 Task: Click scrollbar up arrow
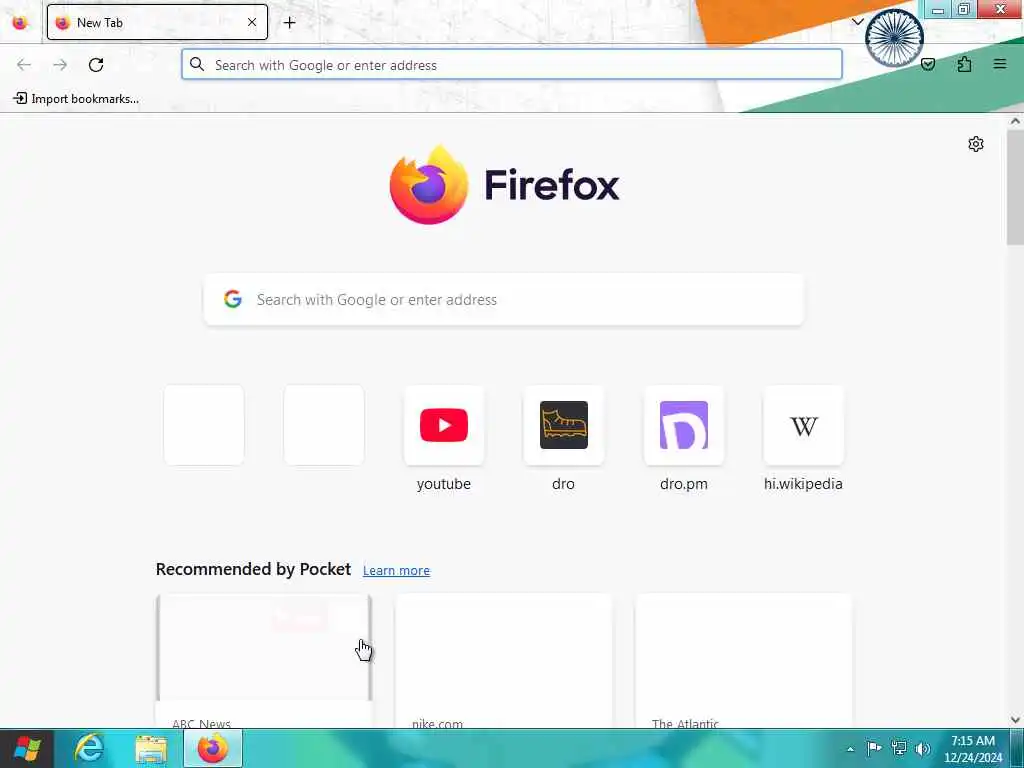pyautogui.click(x=1015, y=121)
